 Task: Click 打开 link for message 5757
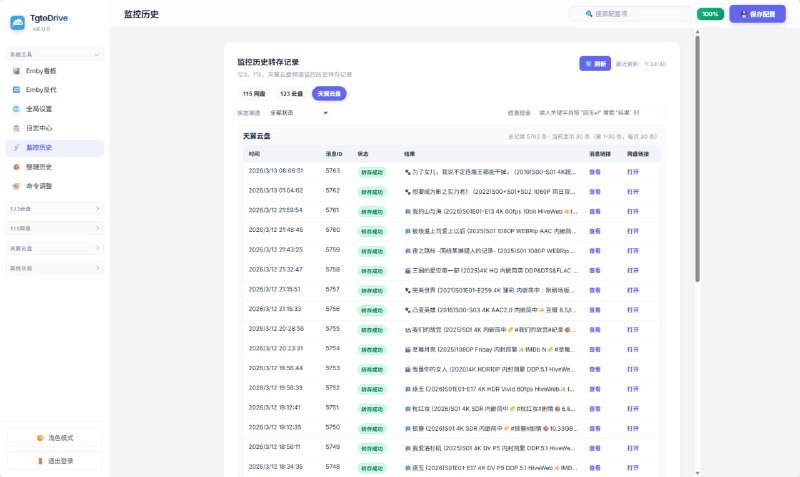click(x=633, y=291)
